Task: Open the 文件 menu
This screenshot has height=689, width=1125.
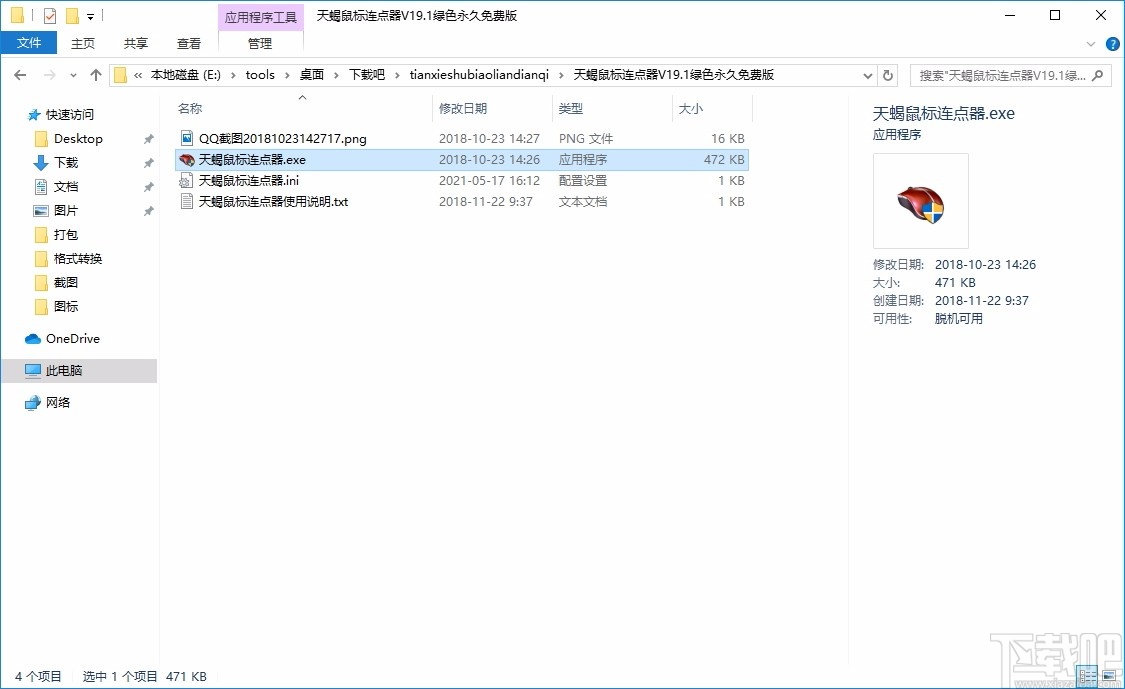Action: point(30,43)
